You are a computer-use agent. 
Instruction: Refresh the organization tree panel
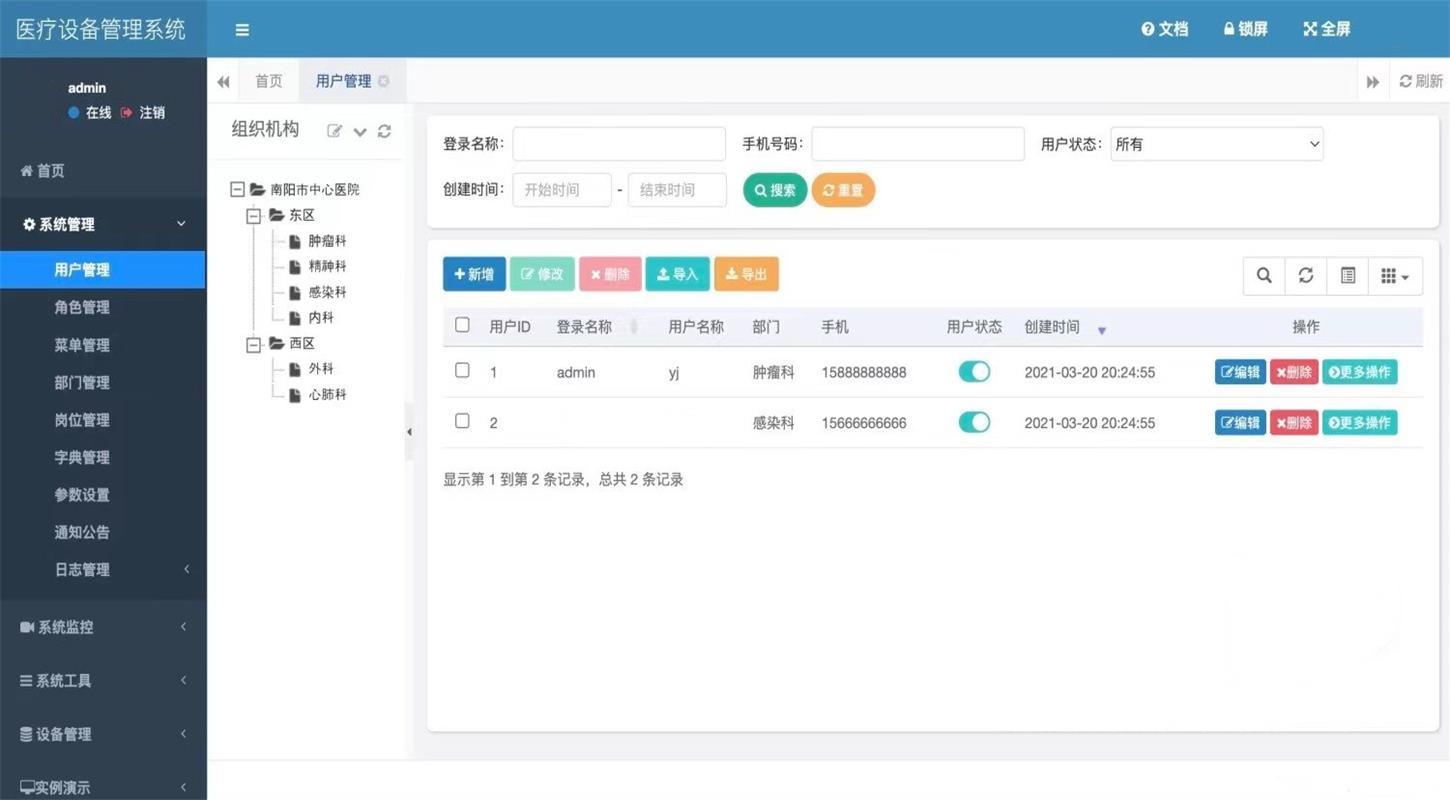click(x=384, y=131)
